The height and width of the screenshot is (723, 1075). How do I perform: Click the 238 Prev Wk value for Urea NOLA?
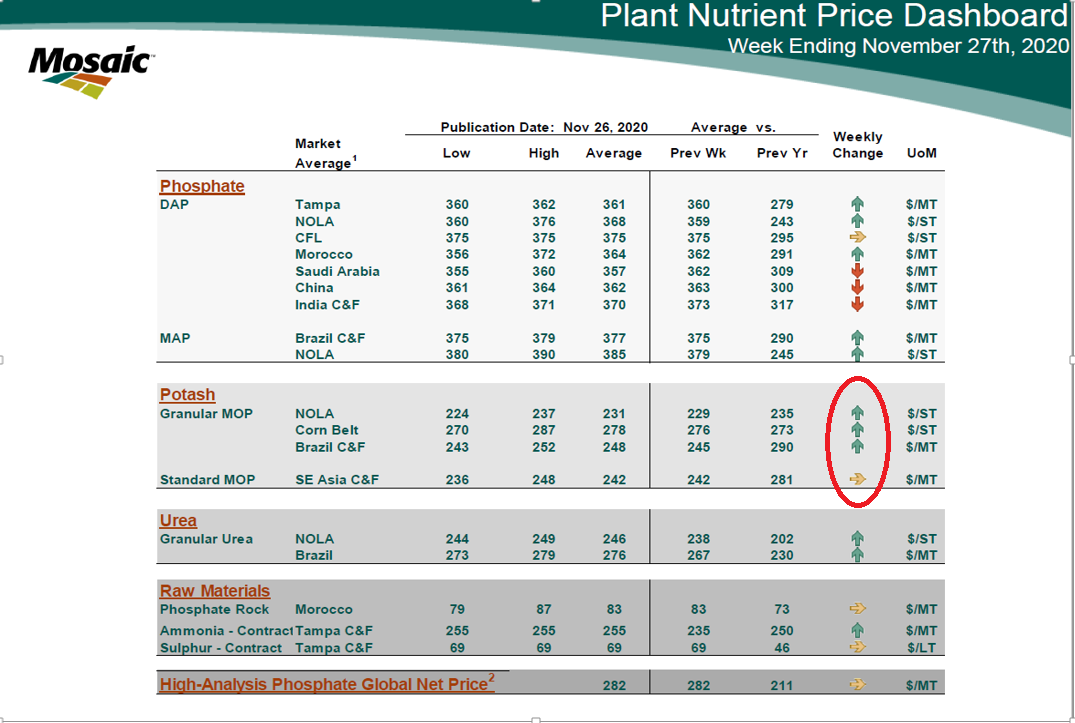(698, 539)
